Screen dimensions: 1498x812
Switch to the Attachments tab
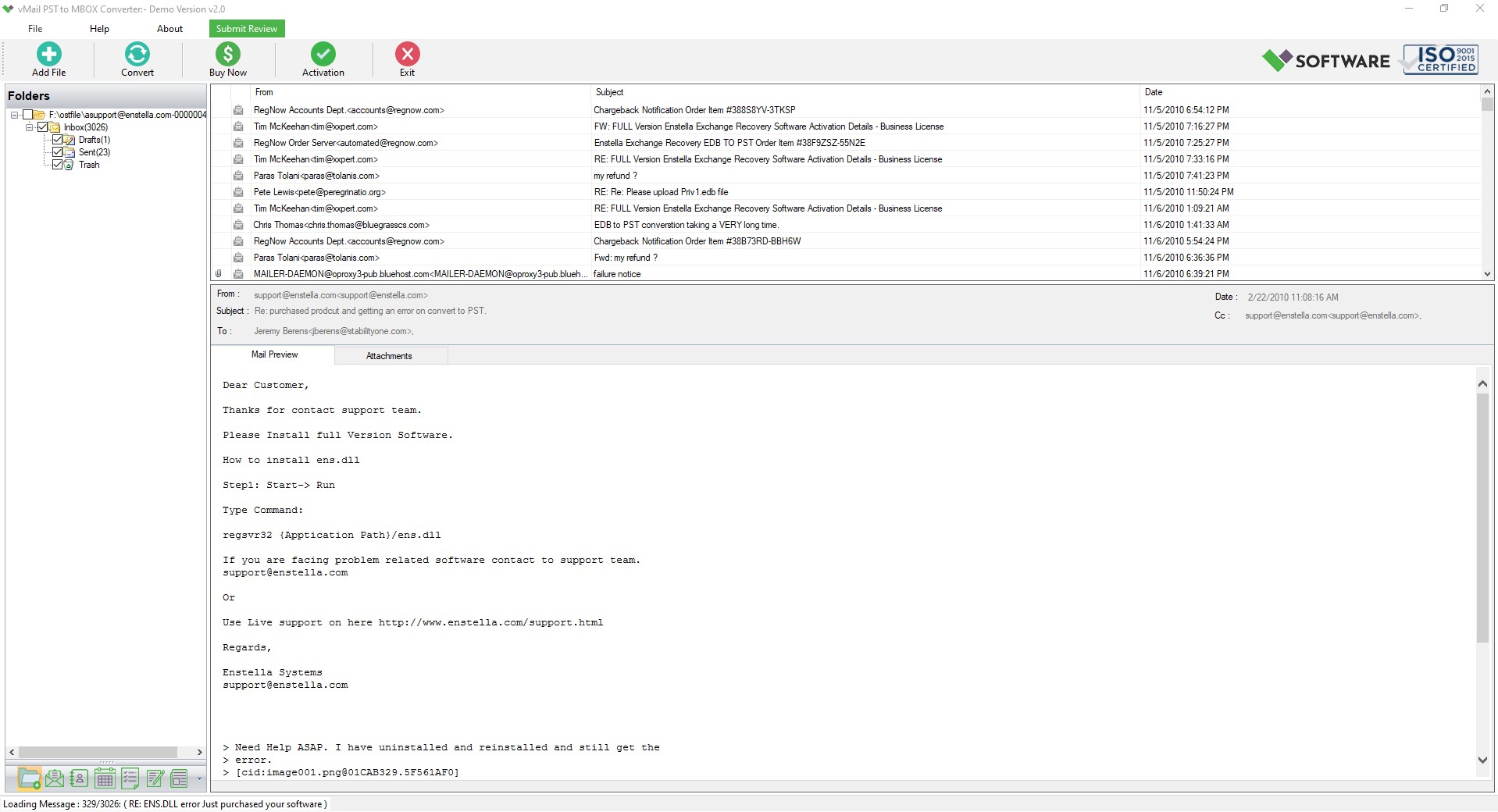tap(389, 356)
